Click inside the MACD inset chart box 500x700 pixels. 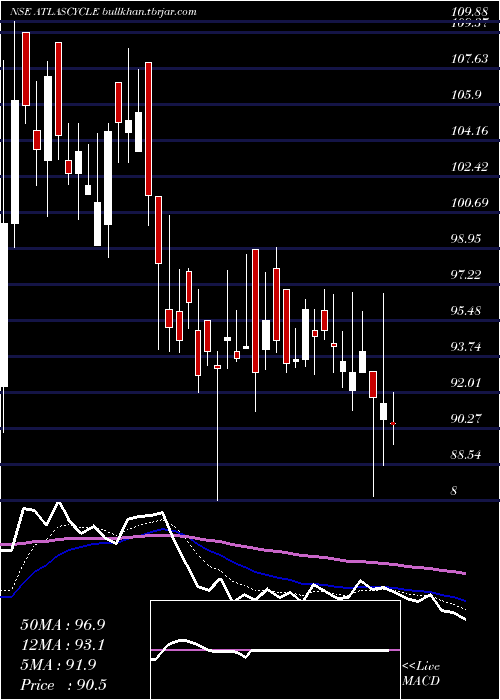[275, 650]
